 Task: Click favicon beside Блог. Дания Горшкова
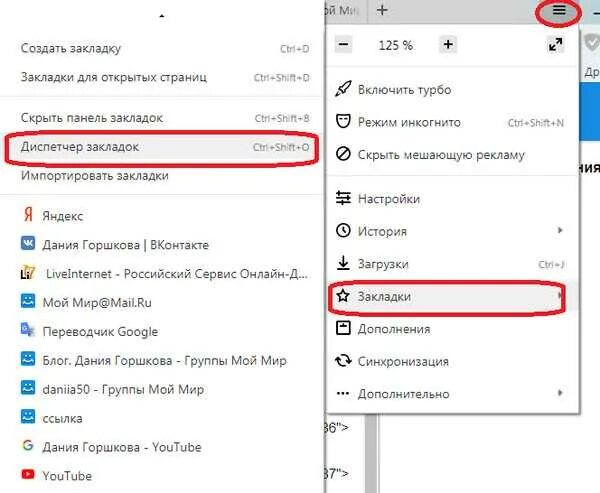[28, 359]
